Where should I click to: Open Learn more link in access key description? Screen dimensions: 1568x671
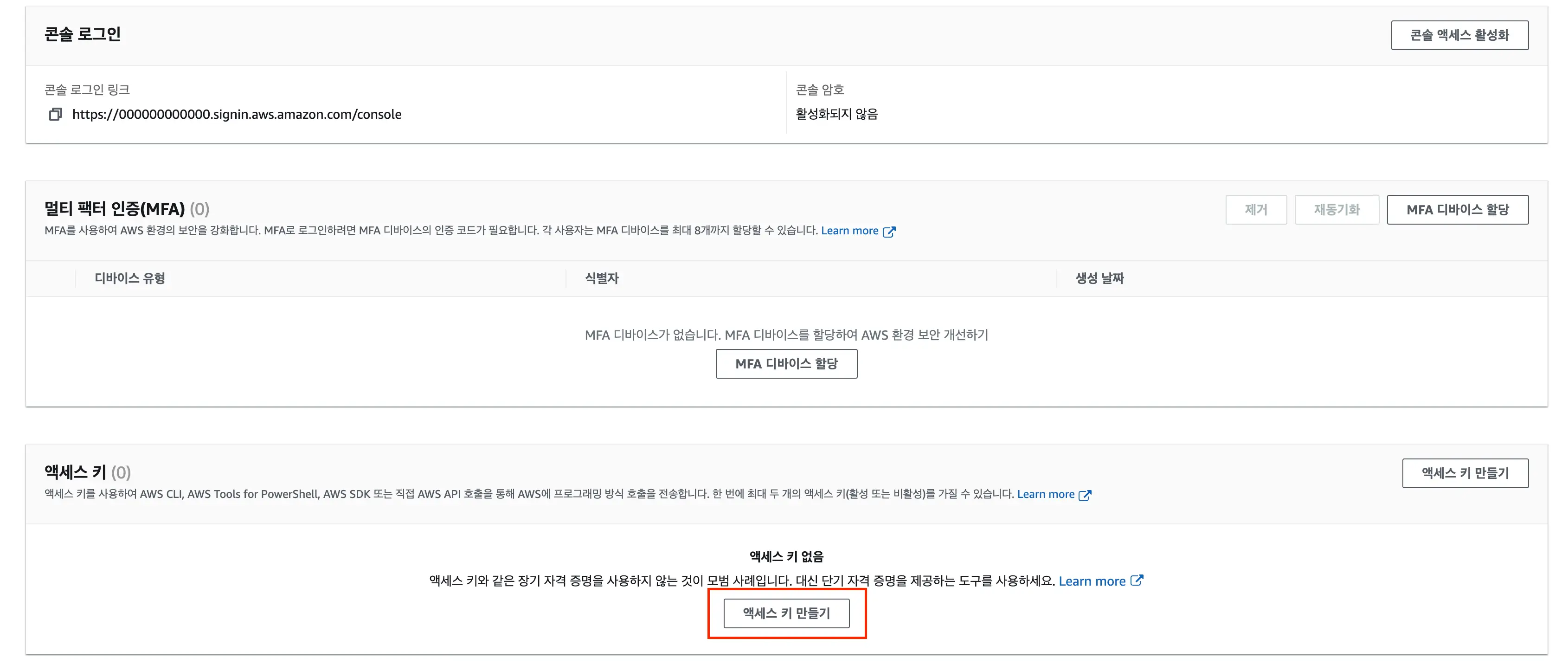[x=1045, y=494]
